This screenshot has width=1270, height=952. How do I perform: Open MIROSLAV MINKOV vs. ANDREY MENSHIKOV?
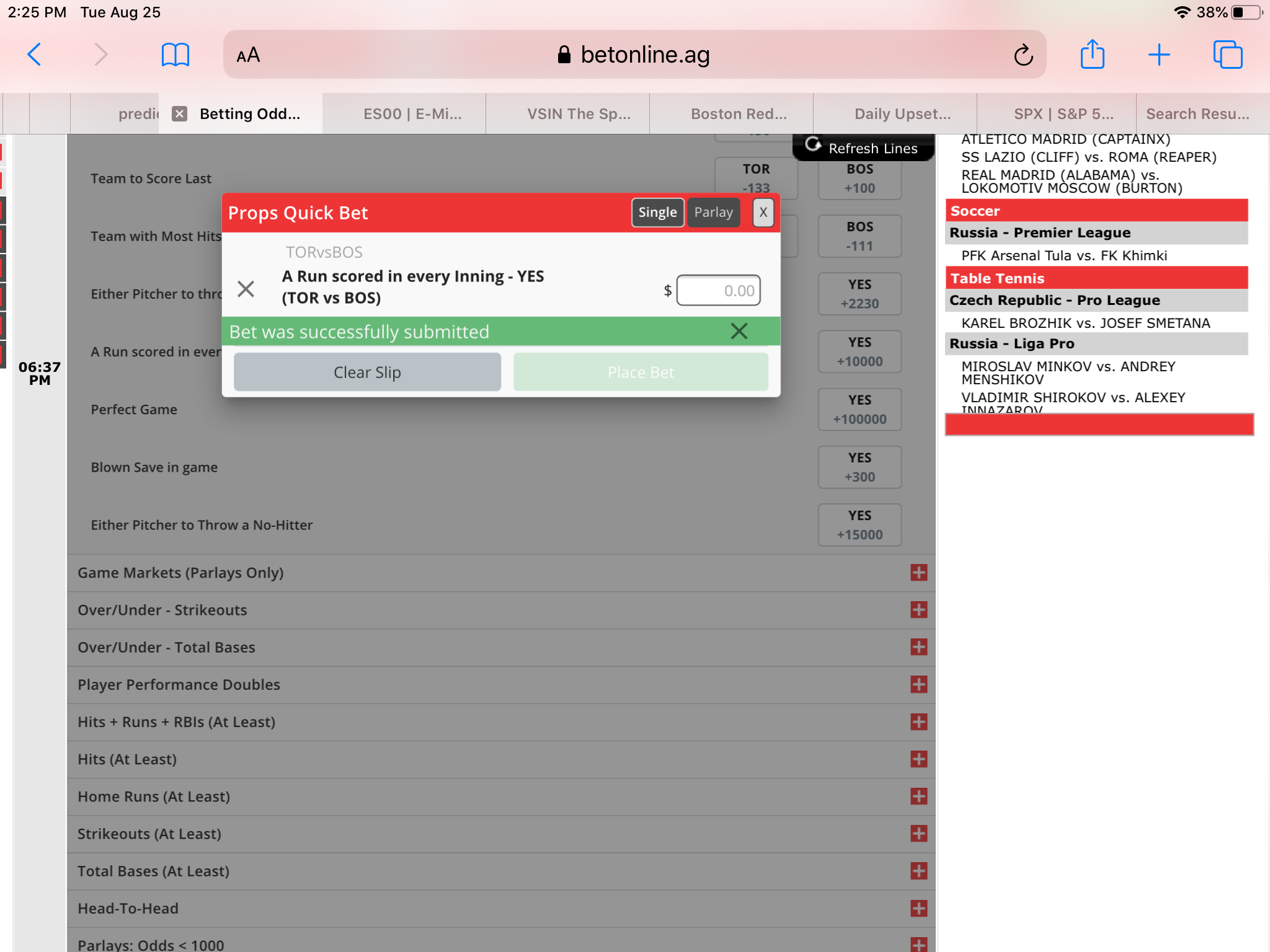1068,372
